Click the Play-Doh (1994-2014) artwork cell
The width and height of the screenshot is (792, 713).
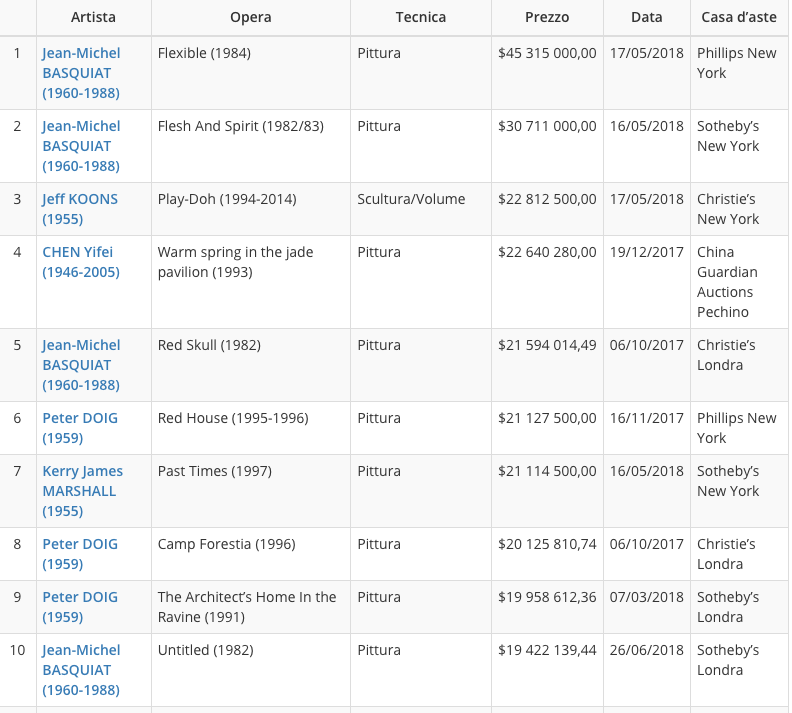[x=227, y=199]
